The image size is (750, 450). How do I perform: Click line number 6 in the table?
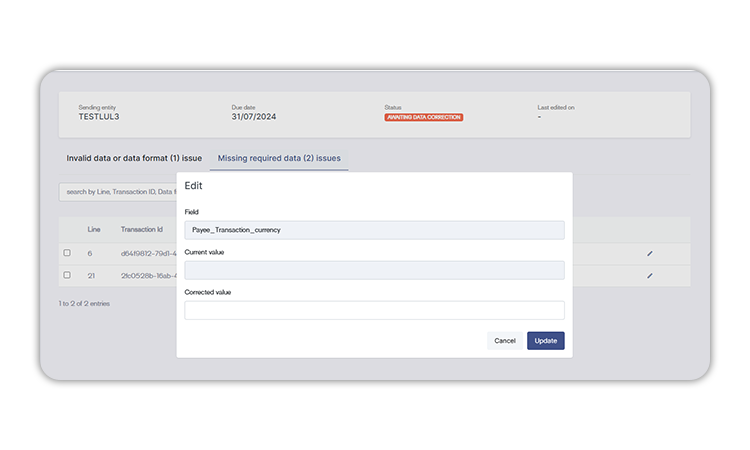pyautogui.click(x=89, y=253)
